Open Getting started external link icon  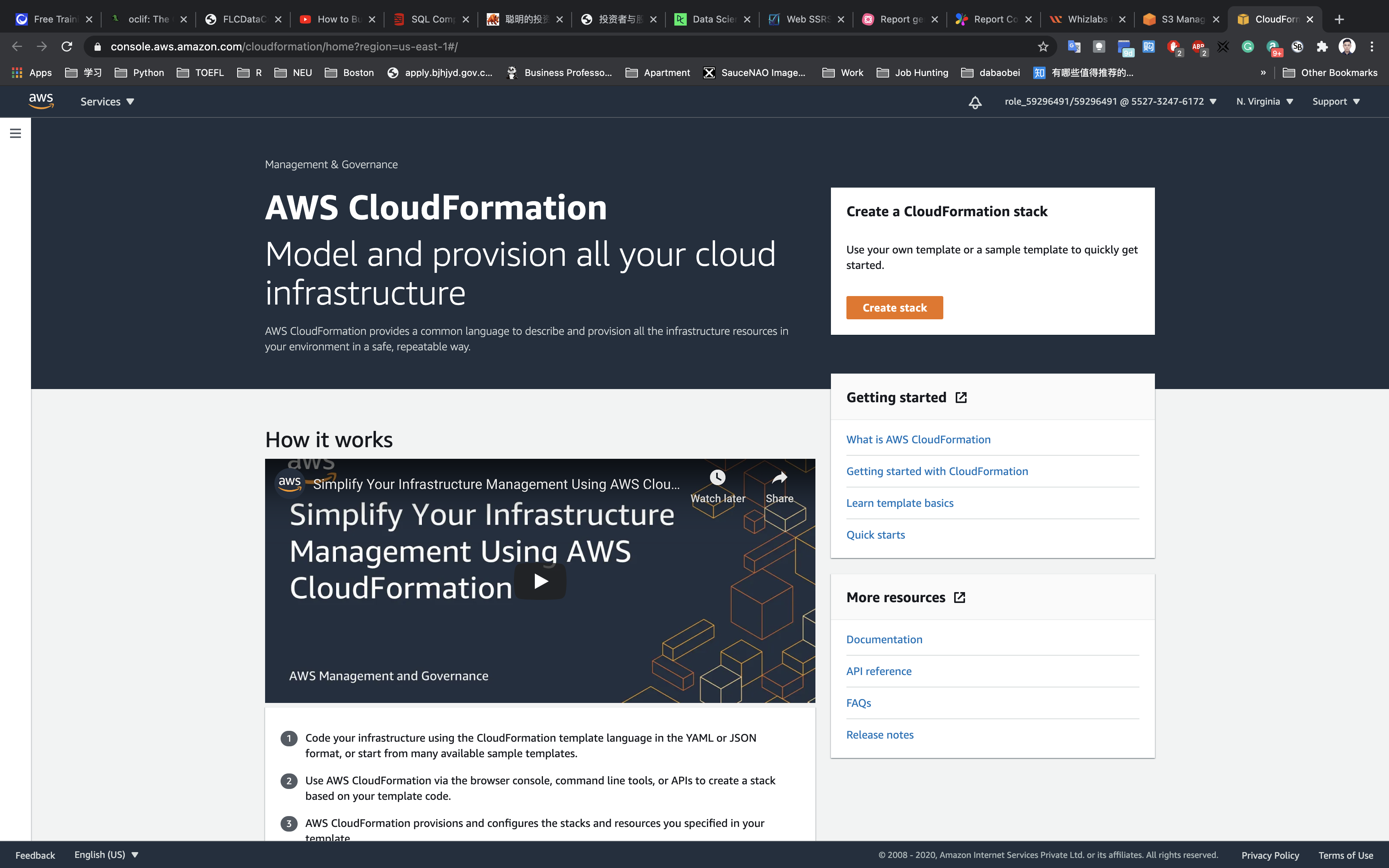click(961, 397)
